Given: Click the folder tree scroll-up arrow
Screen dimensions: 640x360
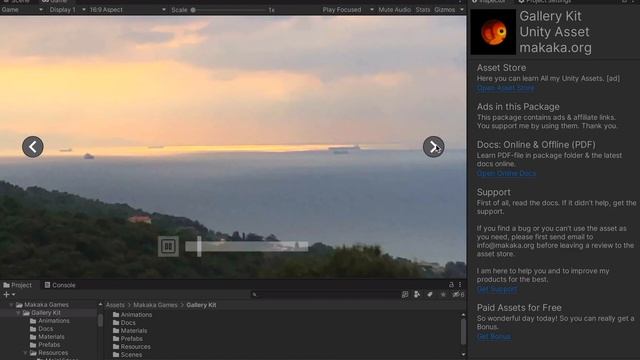Looking at the screenshot, I should coord(100,304).
